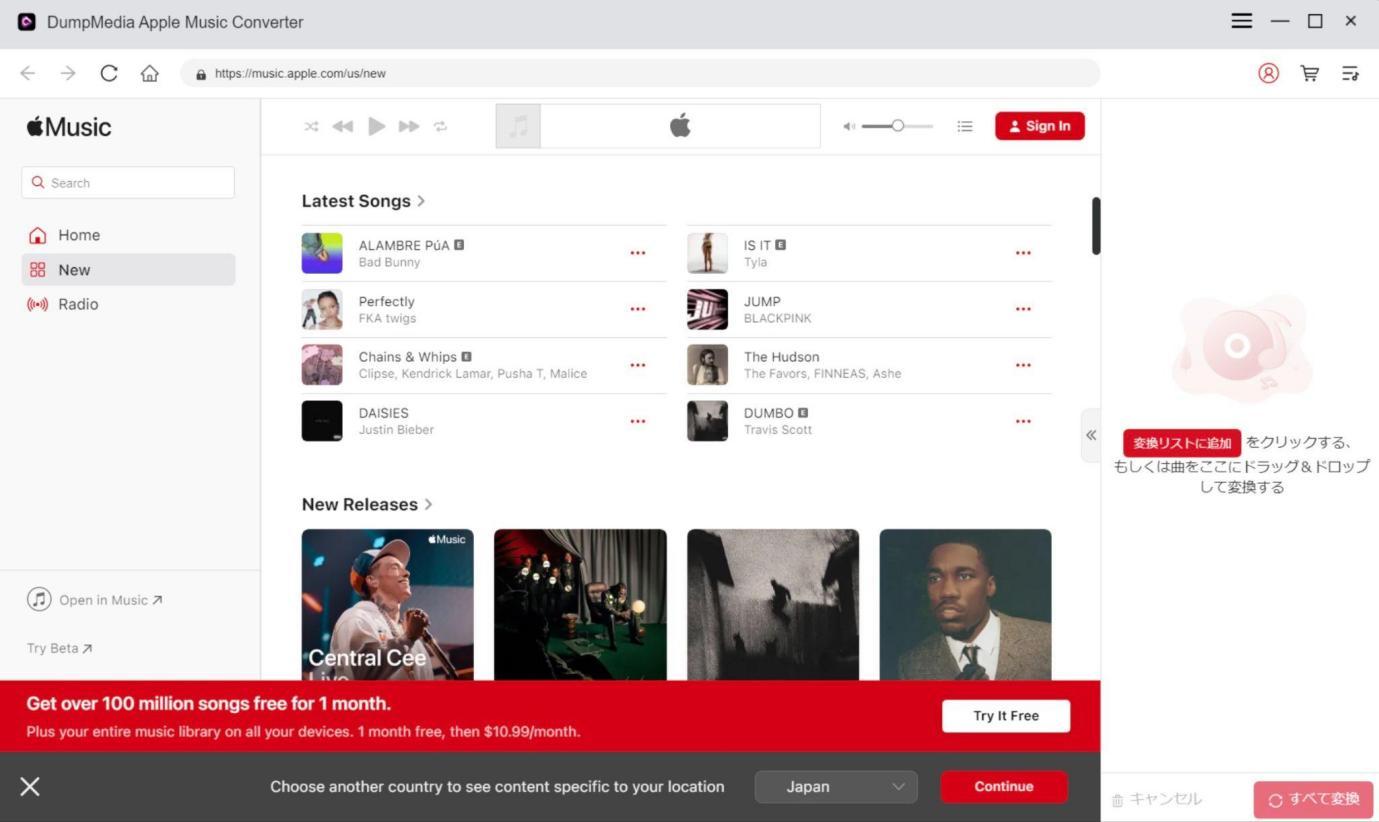Mute the volume speaker icon

point(849,126)
